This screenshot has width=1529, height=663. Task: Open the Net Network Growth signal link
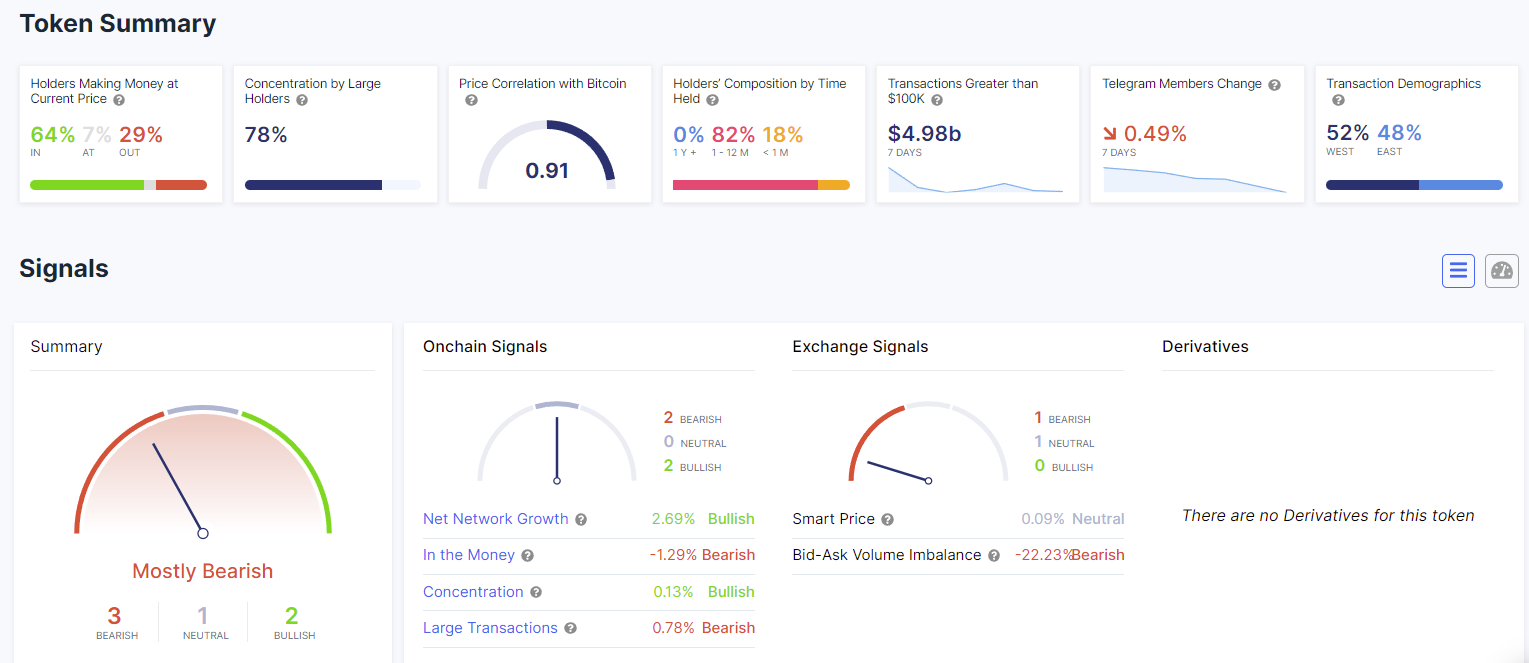click(496, 519)
